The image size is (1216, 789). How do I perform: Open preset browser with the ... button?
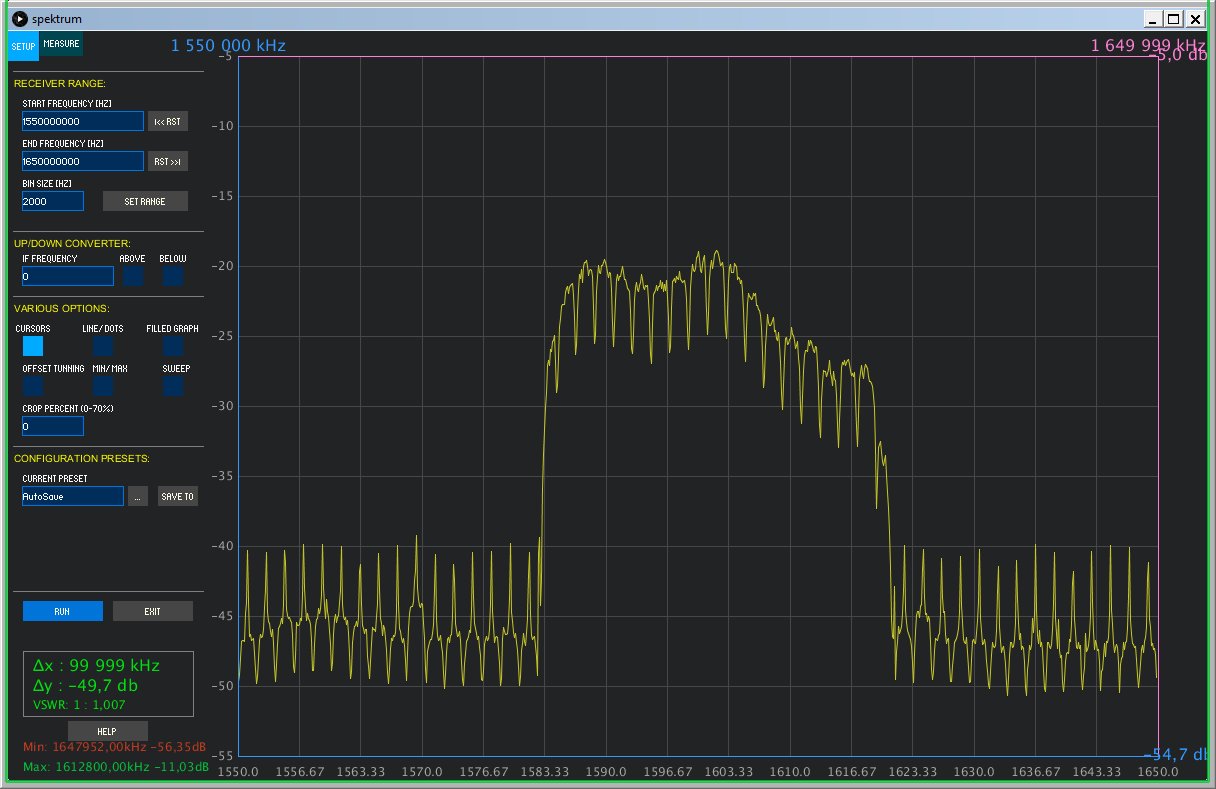coord(138,496)
